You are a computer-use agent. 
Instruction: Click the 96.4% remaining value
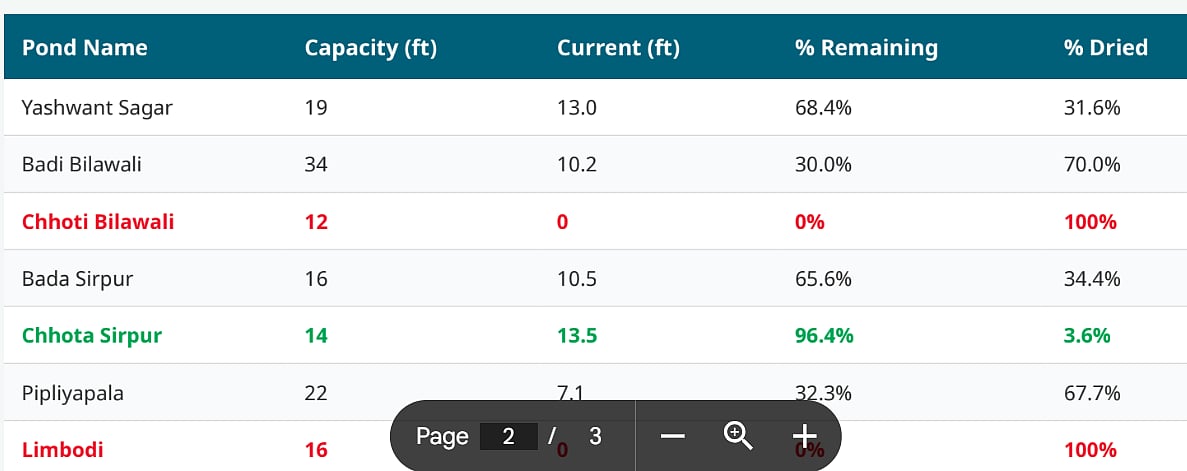tap(824, 336)
